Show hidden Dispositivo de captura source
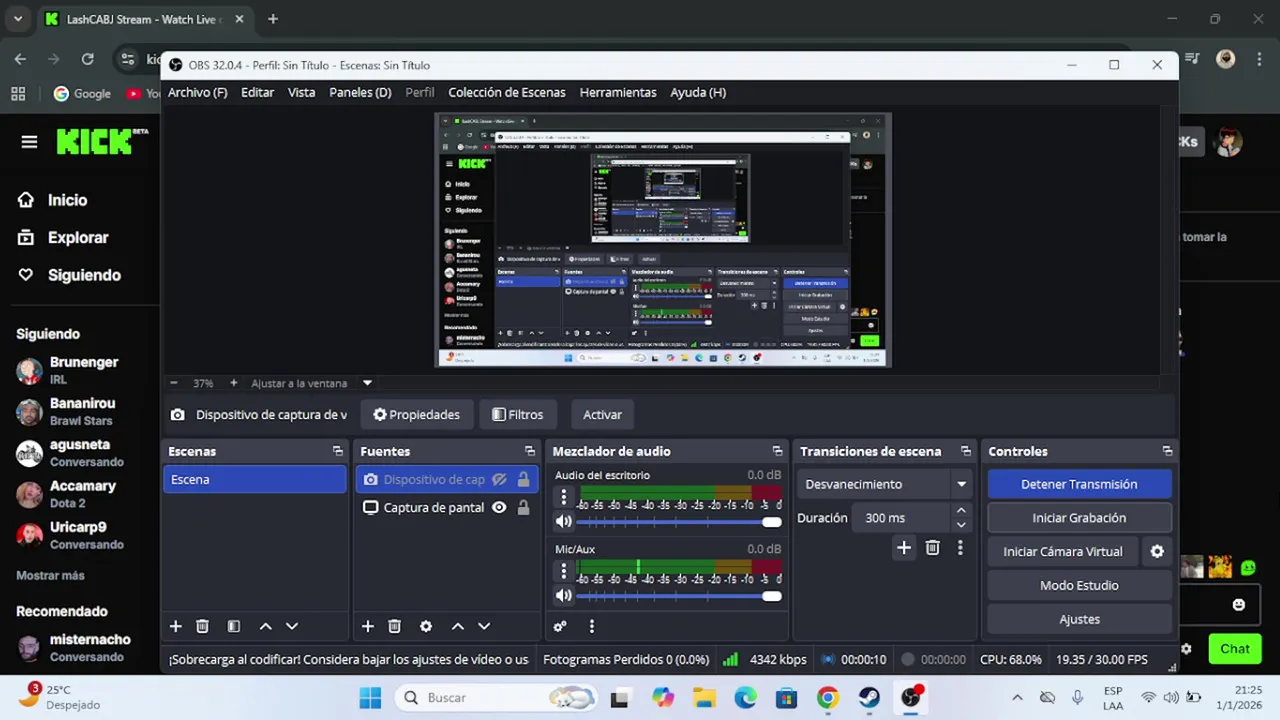The image size is (1280, 720). 499,480
